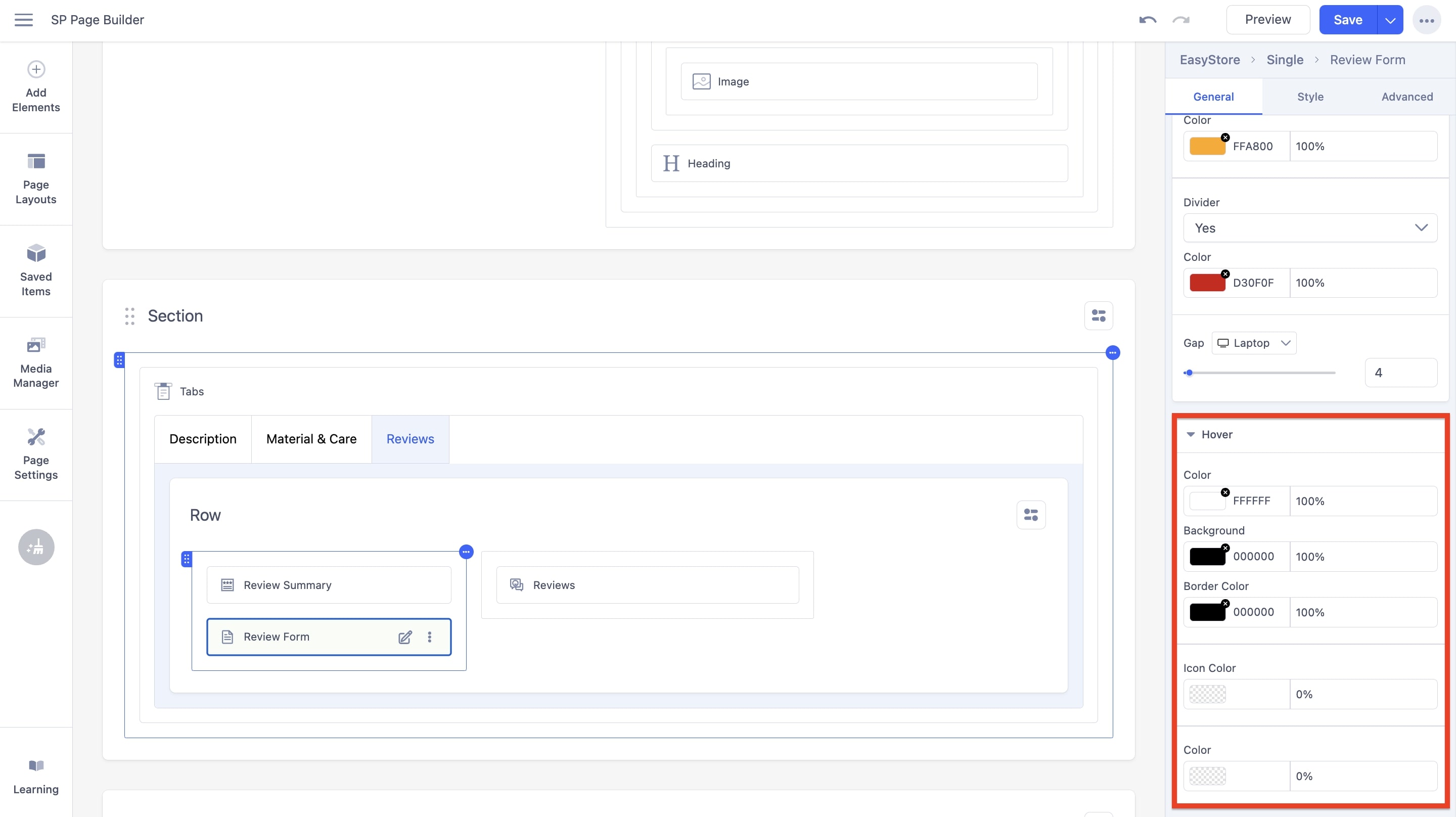Collapse the Hover settings section
Screen dimensions: 1456x817
tap(1191, 434)
